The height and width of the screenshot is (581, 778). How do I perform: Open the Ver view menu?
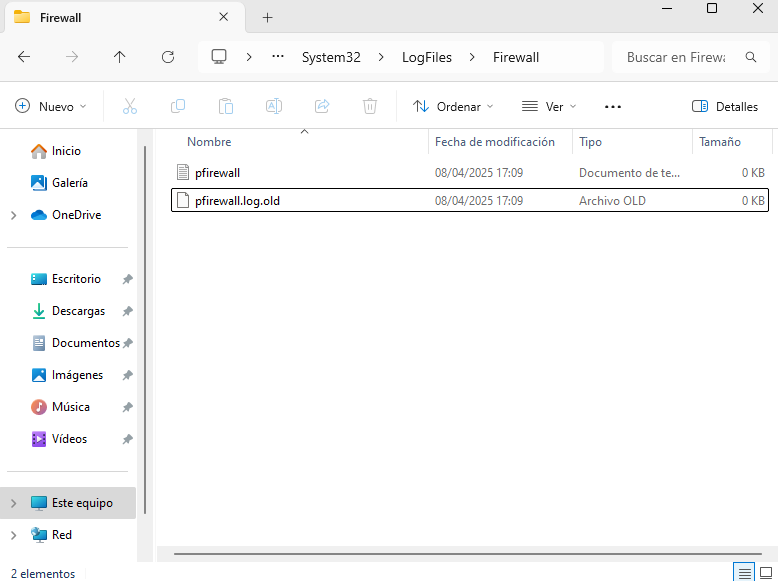coord(549,106)
